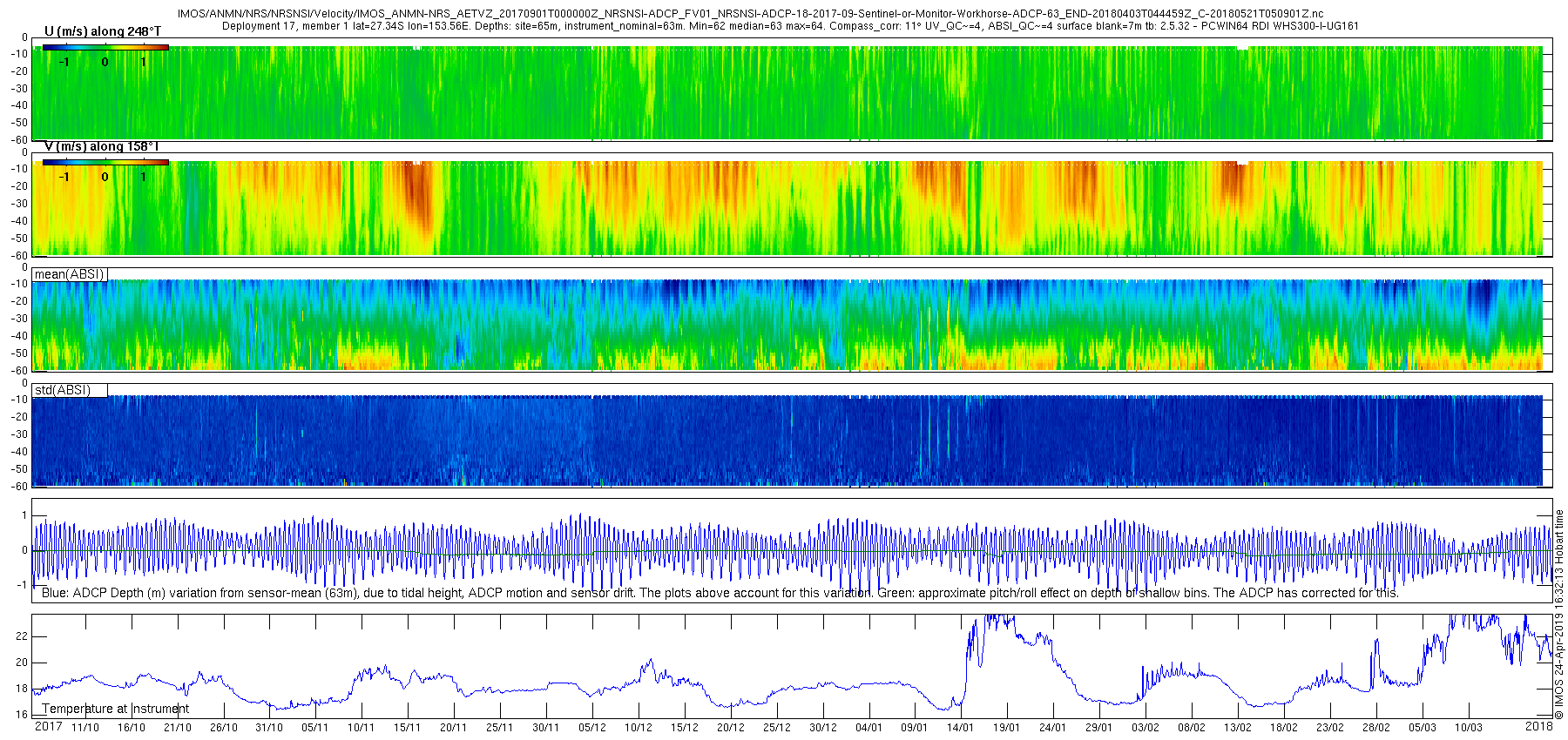Click the 22 degree tick on temperature axis
This screenshot has height=740, width=1568.
click(x=22, y=636)
